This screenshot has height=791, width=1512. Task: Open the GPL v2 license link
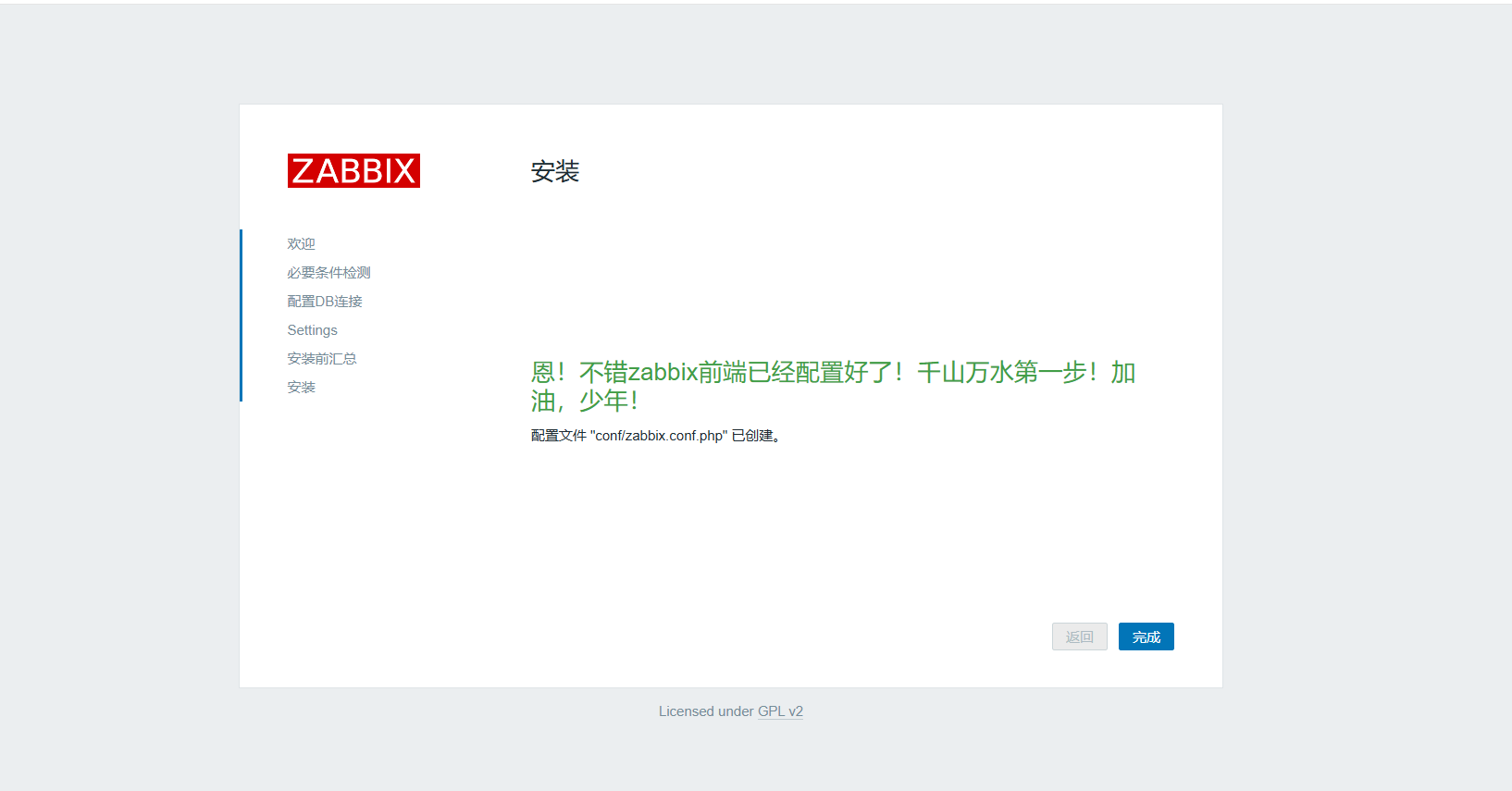pyautogui.click(x=780, y=711)
